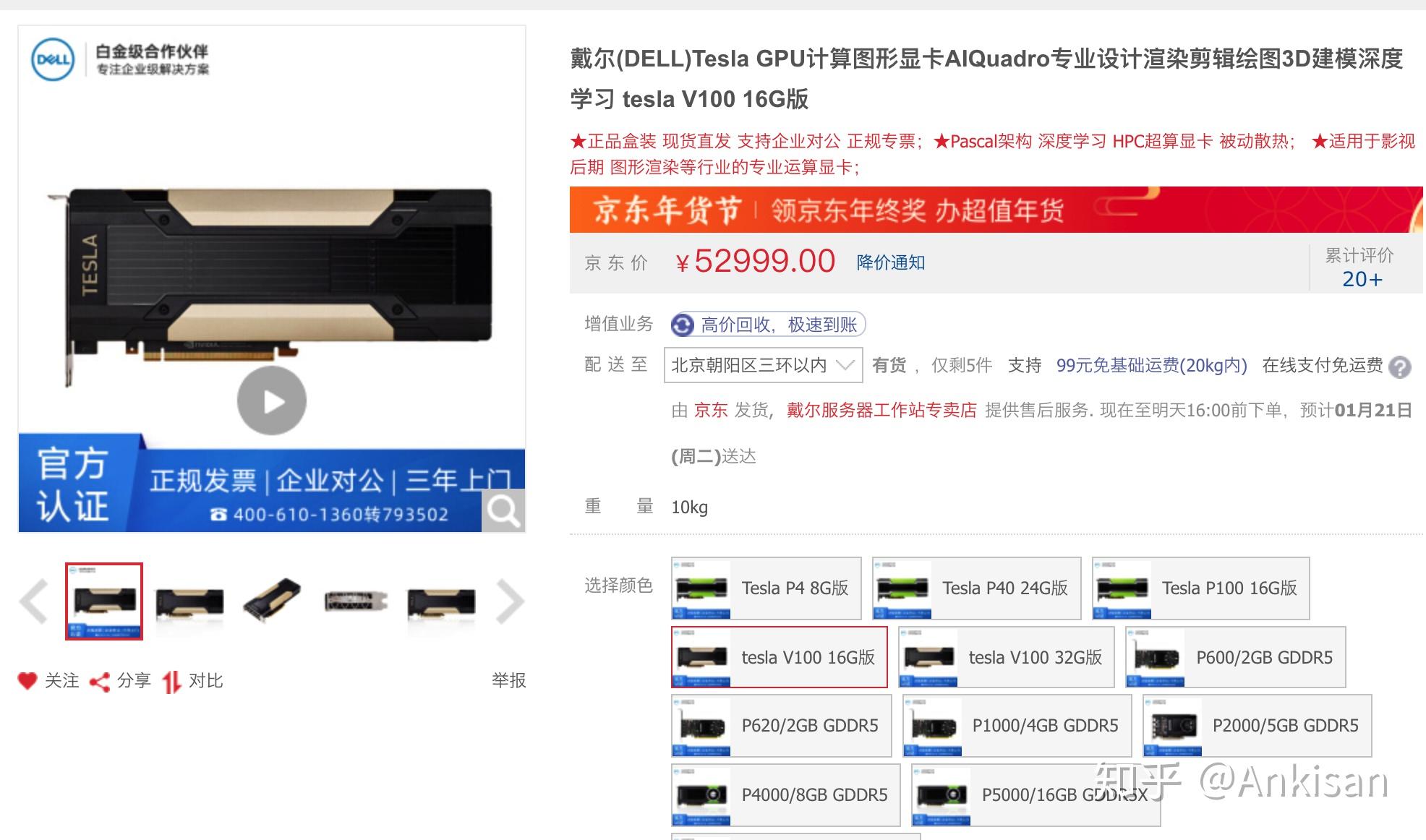This screenshot has width=1426, height=840.
Task: Click the report link below thumbnails
Action: tap(509, 680)
